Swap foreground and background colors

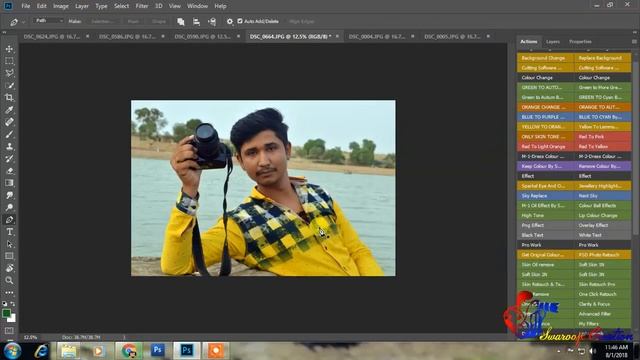pos(13,304)
